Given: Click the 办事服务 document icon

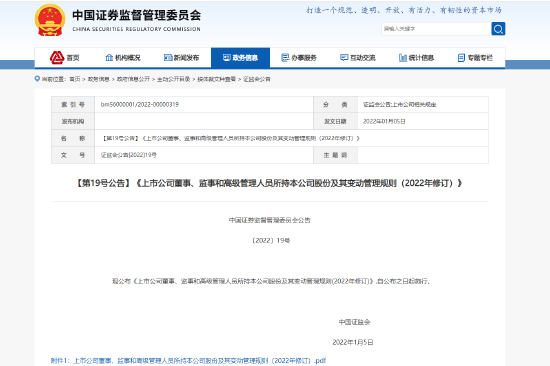Looking at the screenshot, I should tap(285, 58).
